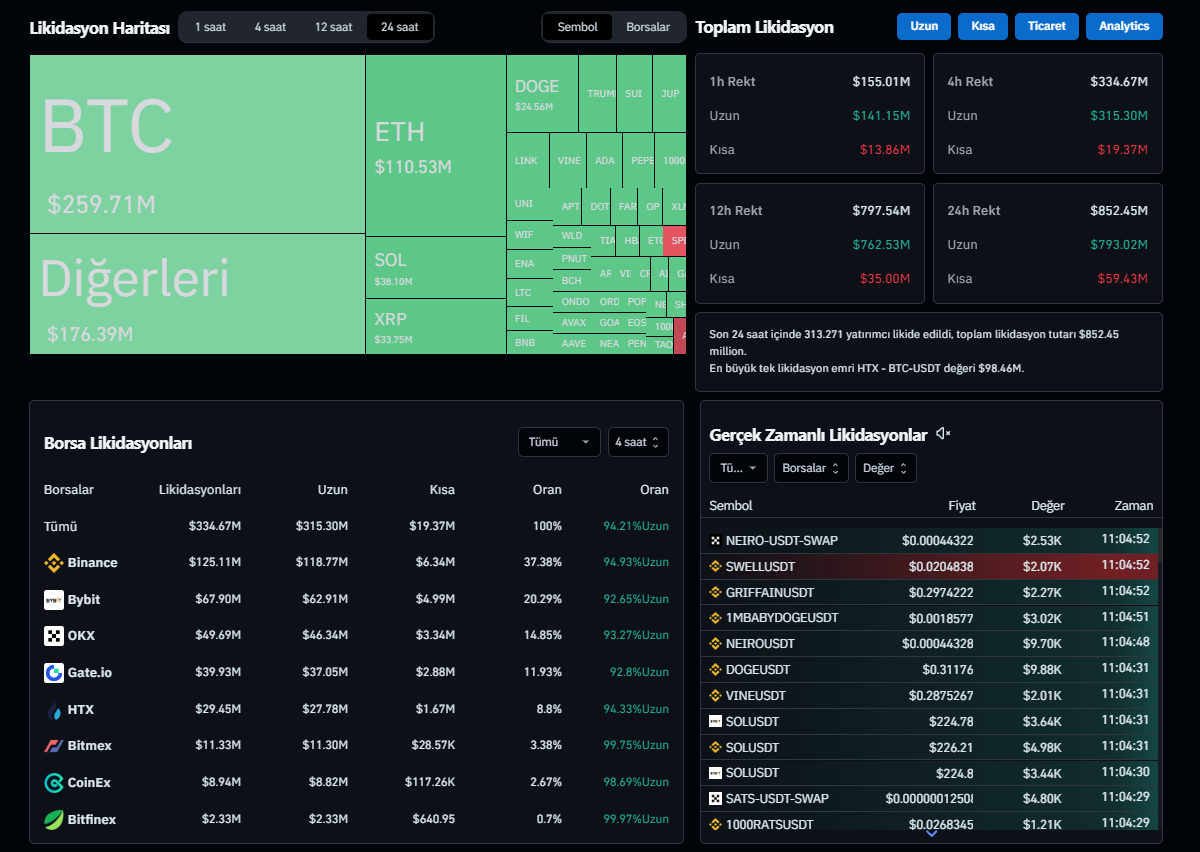Switch heatmap view to Sembol
The width and height of the screenshot is (1200, 852).
coord(577,27)
